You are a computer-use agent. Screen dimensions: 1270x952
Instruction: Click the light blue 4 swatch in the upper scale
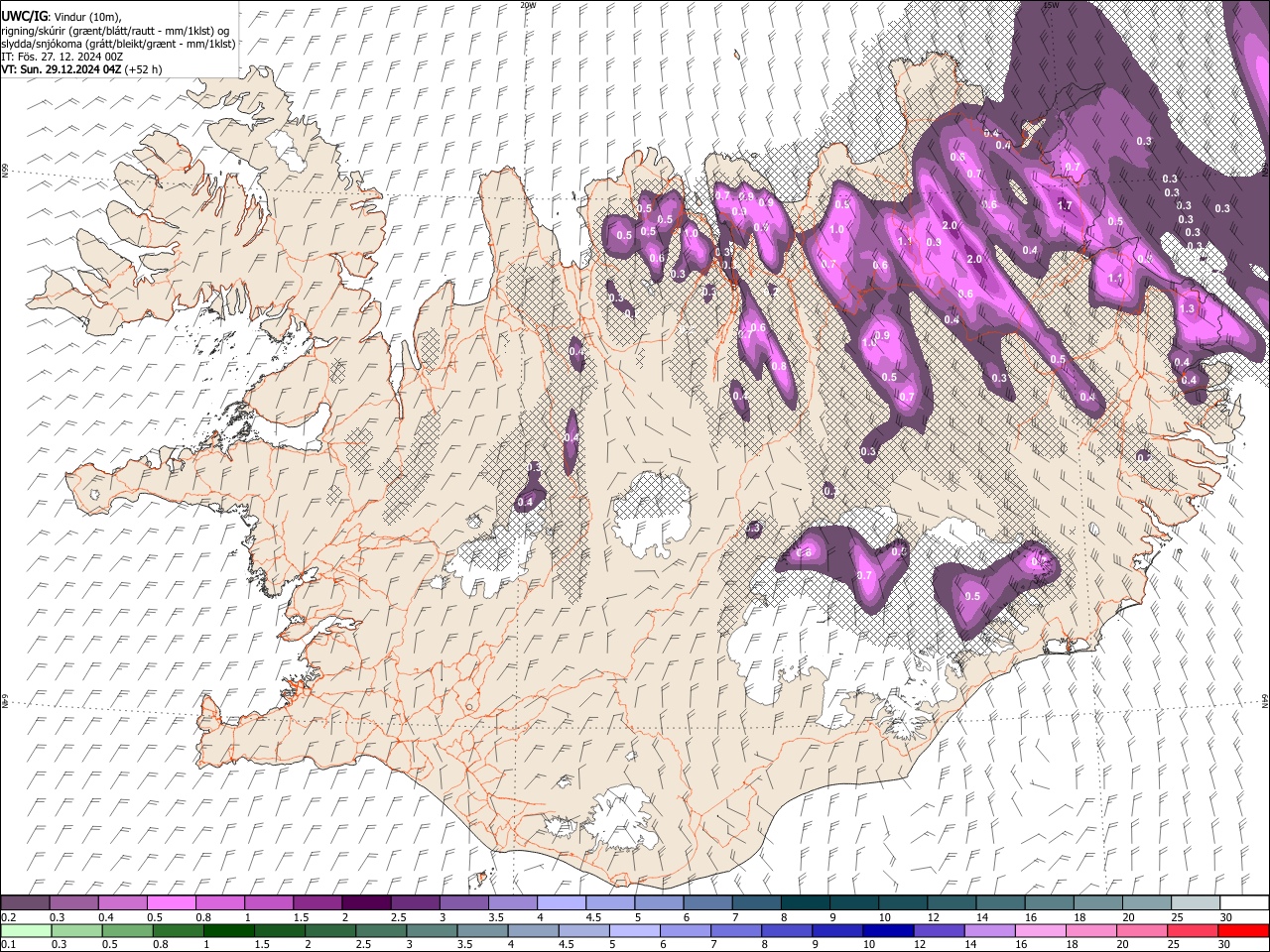pos(562,903)
